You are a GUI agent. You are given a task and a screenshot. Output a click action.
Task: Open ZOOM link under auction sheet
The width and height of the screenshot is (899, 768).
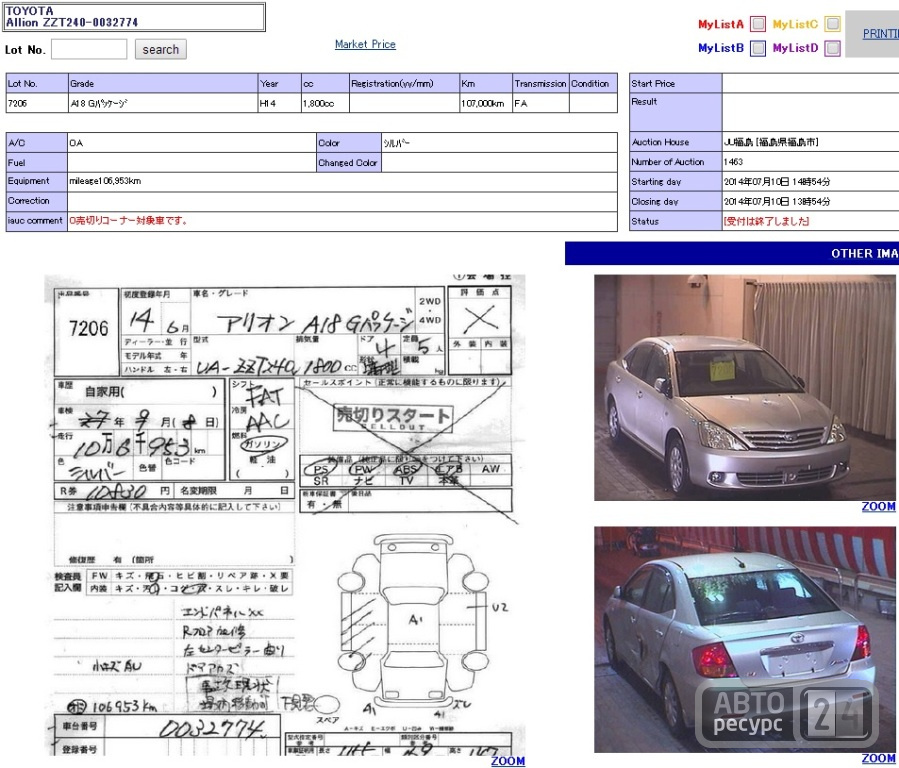508,761
